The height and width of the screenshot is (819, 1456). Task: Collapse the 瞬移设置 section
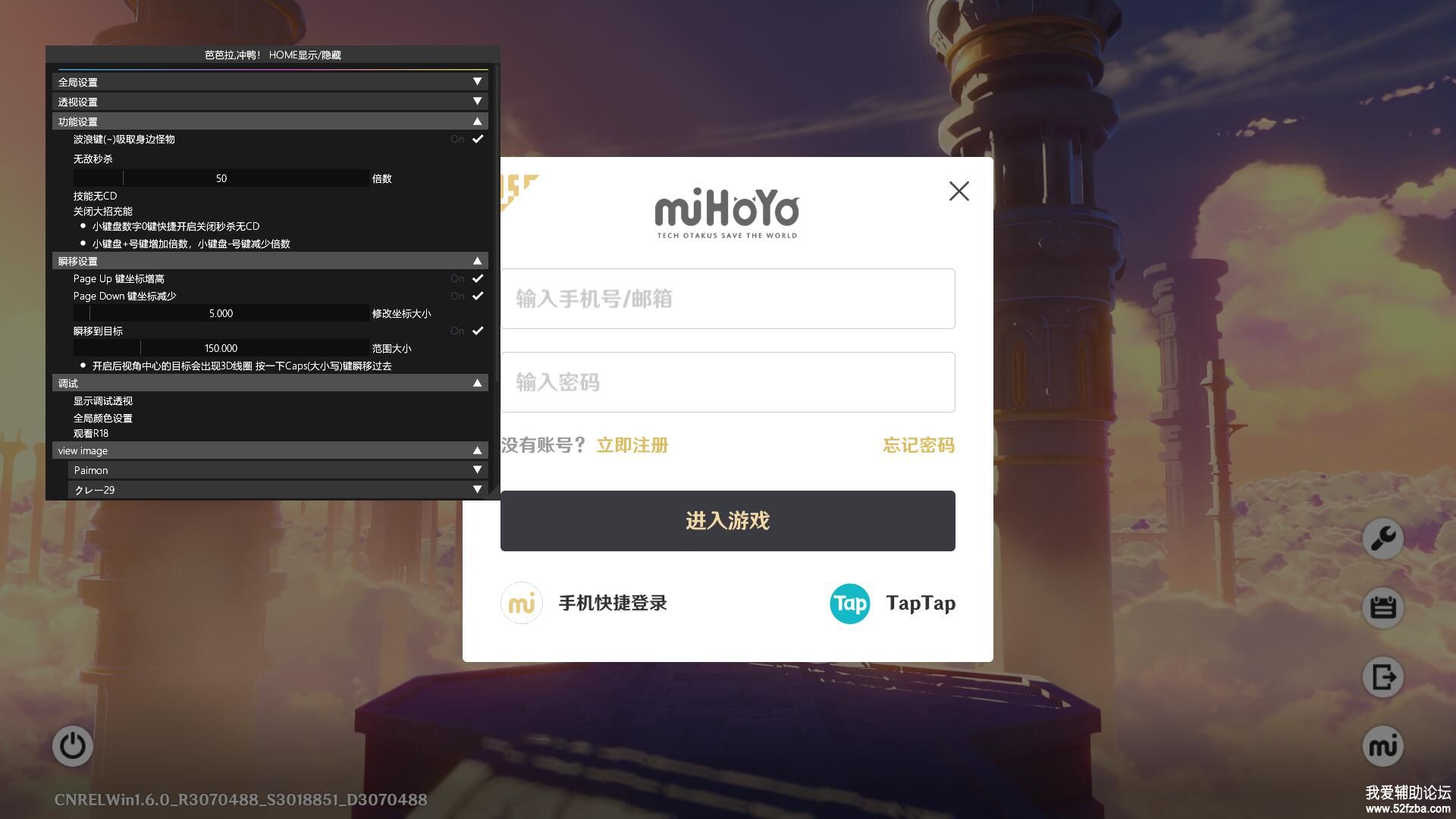pyautogui.click(x=270, y=261)
